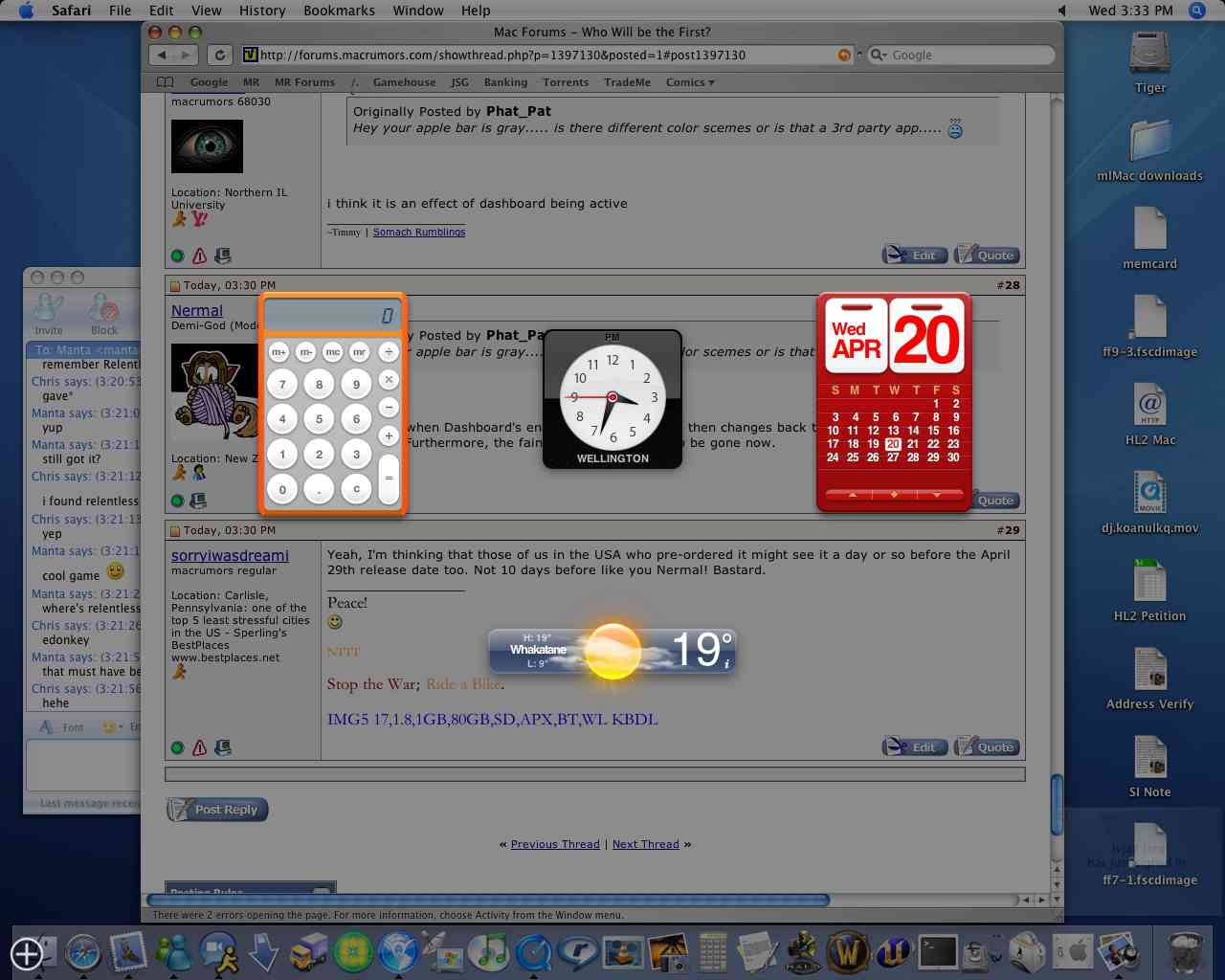Image resolution: width=1225 pixels, height=980 pixels.
Task: Click the horizontal scrollbar at page bottom
Action: (x=488, y=900)
